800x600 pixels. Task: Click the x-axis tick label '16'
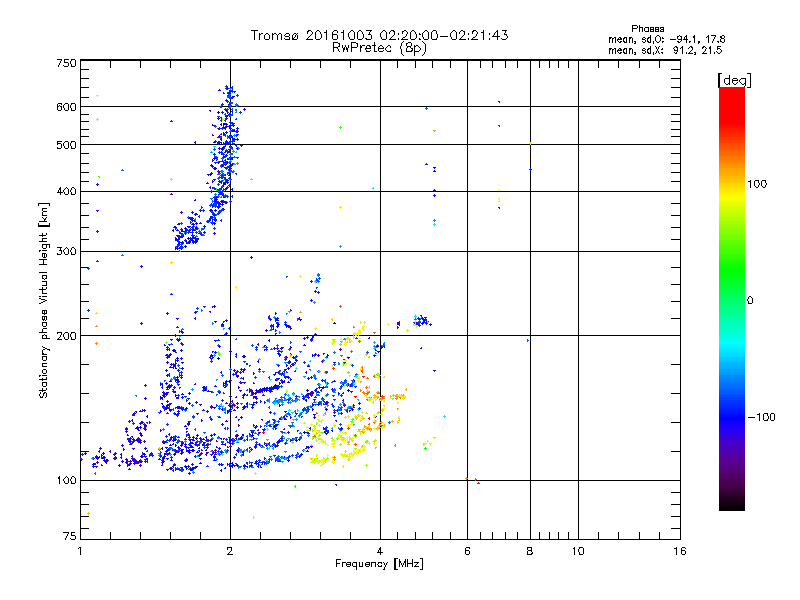(x=680, y=551)
